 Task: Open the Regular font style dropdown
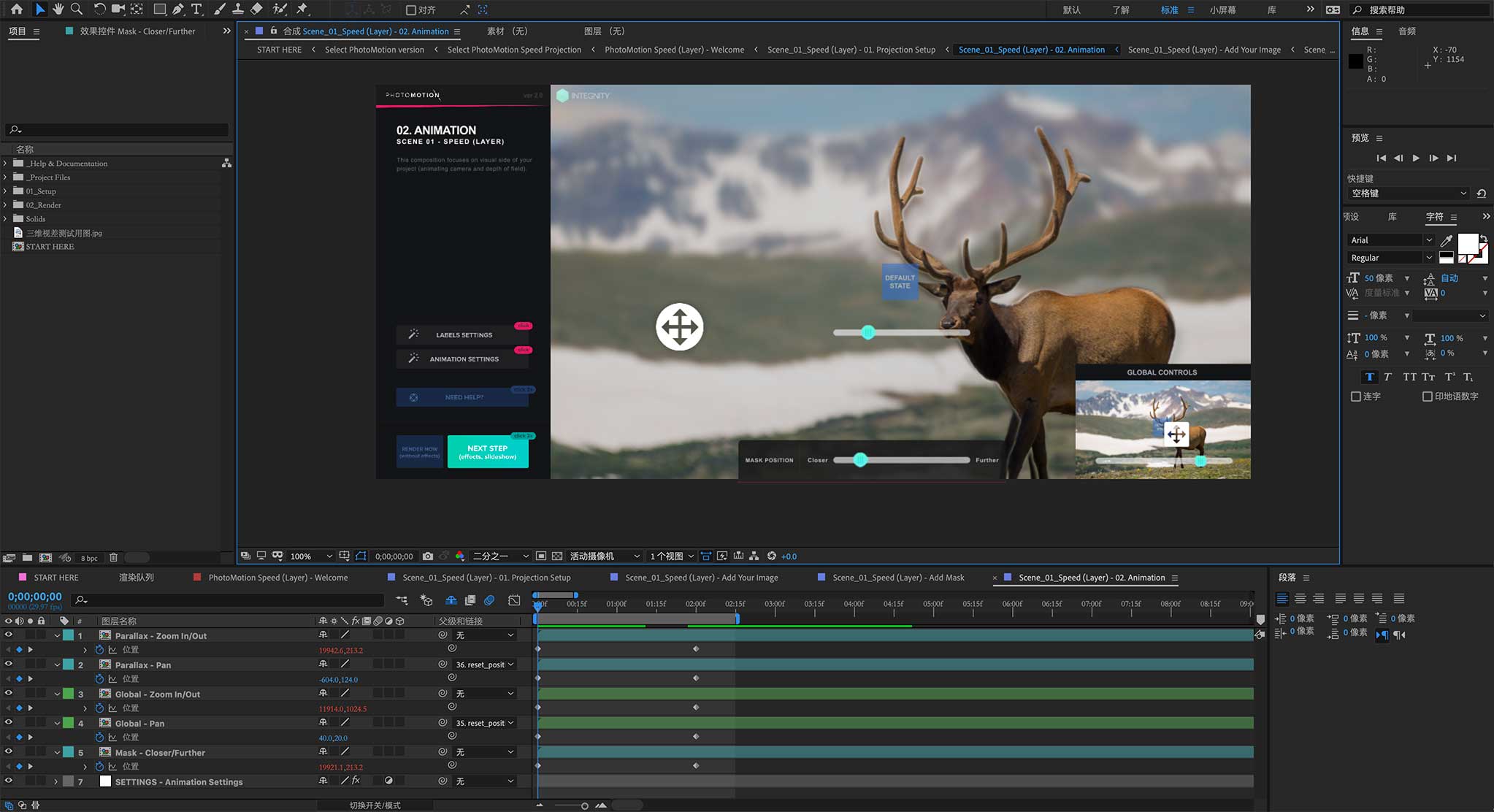1391,258
